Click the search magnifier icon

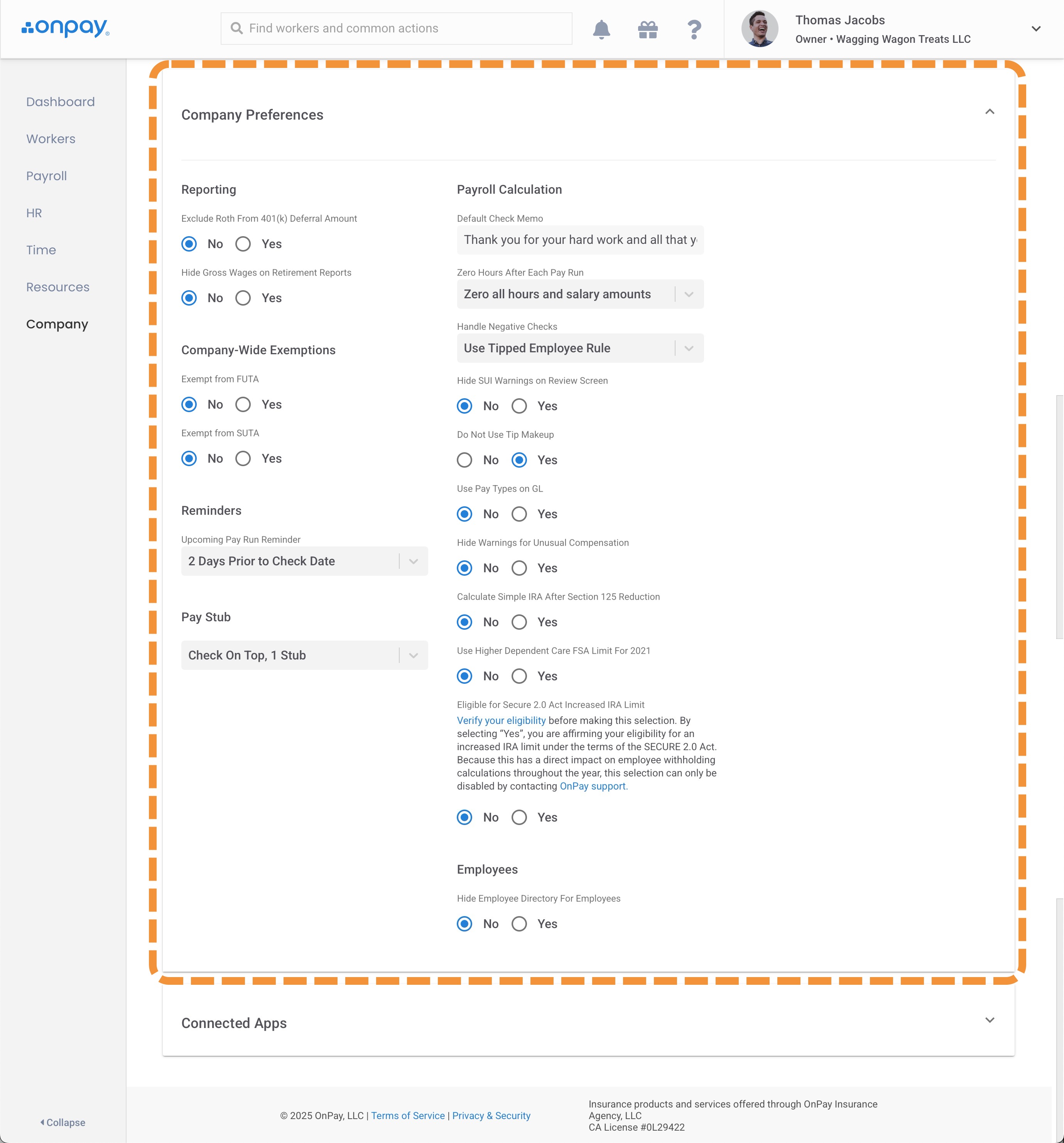pos(236,28)
